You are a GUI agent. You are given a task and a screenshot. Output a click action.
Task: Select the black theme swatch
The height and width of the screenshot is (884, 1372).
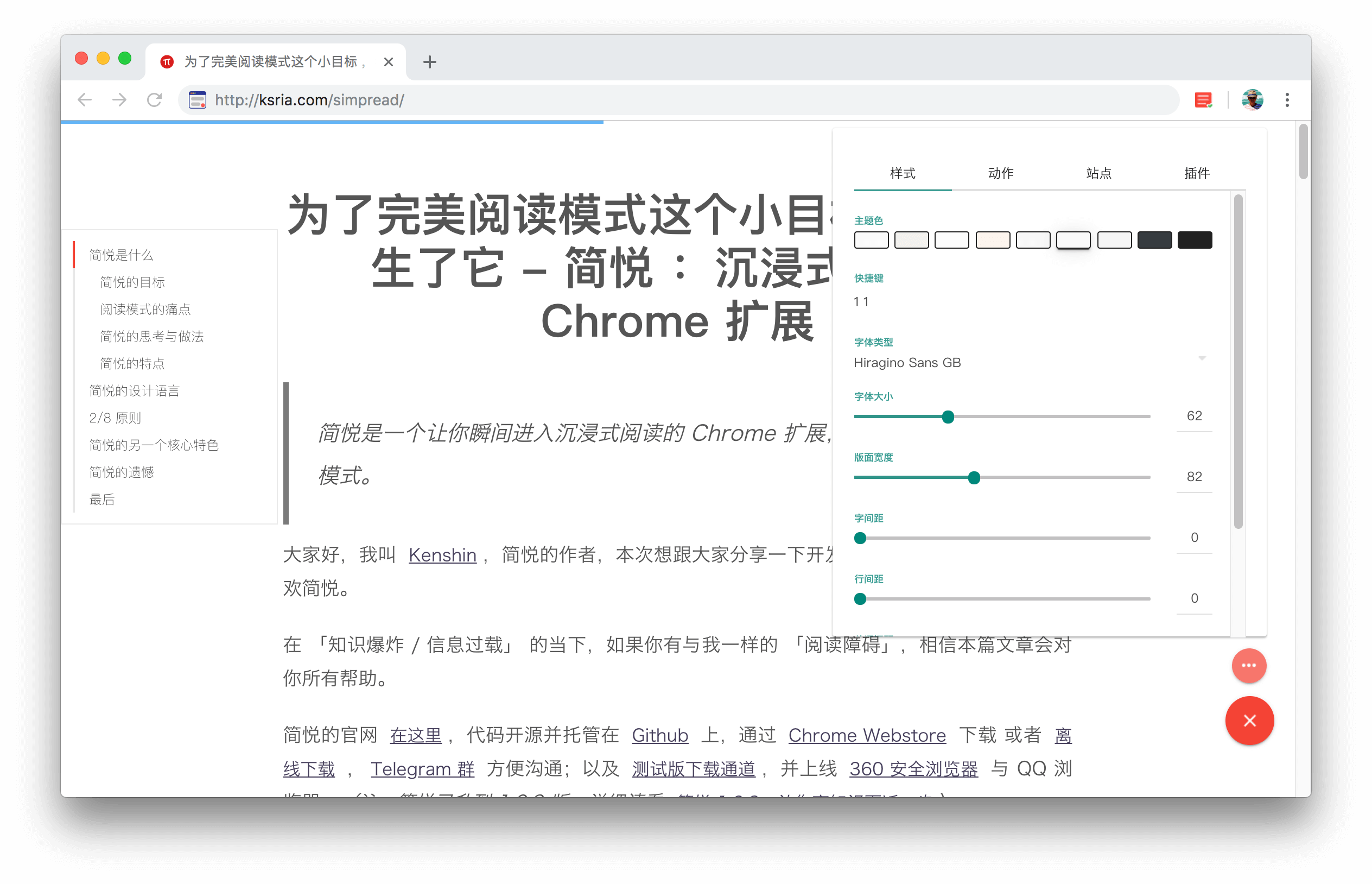click(1195, 240)
